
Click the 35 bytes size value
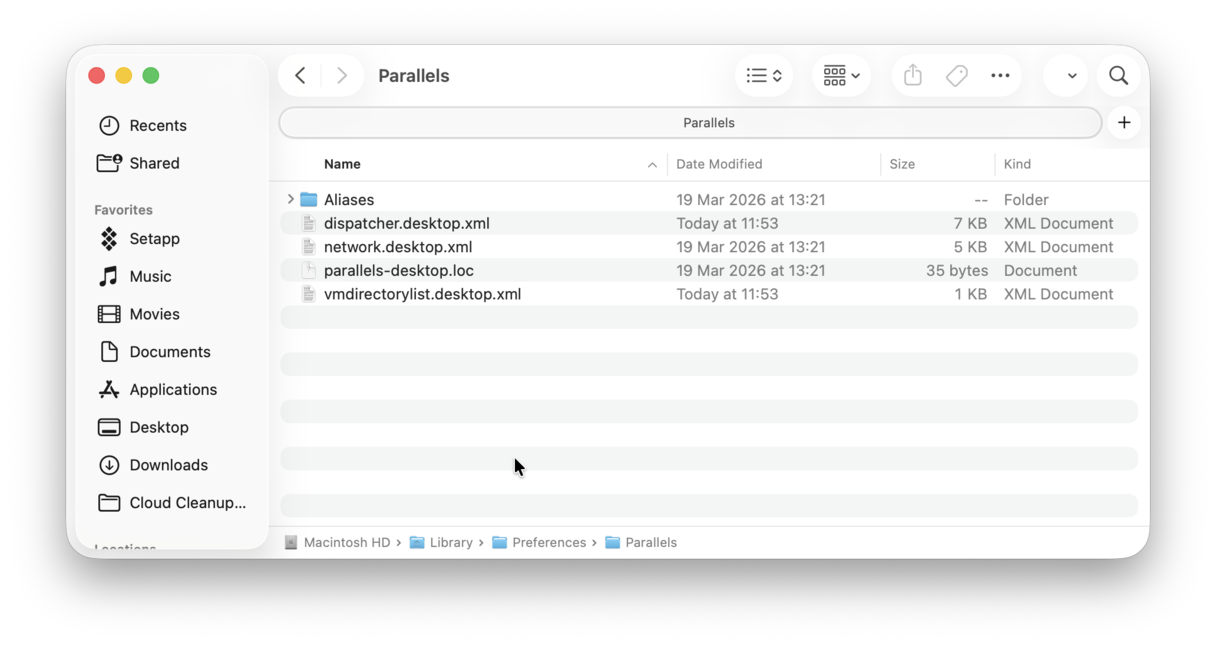coord(957,270)
